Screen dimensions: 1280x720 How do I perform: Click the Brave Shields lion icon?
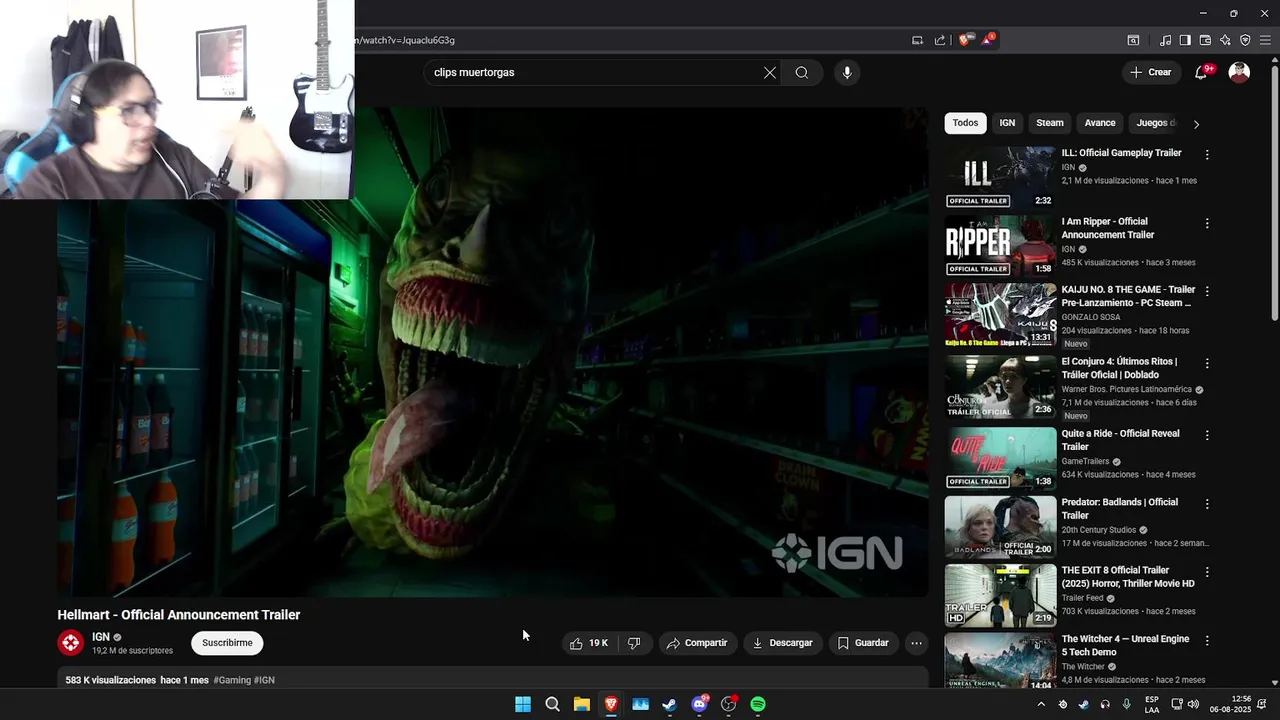click(x=964, y=40)
